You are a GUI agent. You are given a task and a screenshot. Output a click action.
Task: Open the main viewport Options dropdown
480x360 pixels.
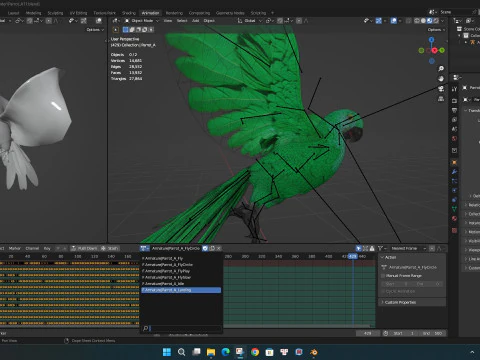(436, 30)
